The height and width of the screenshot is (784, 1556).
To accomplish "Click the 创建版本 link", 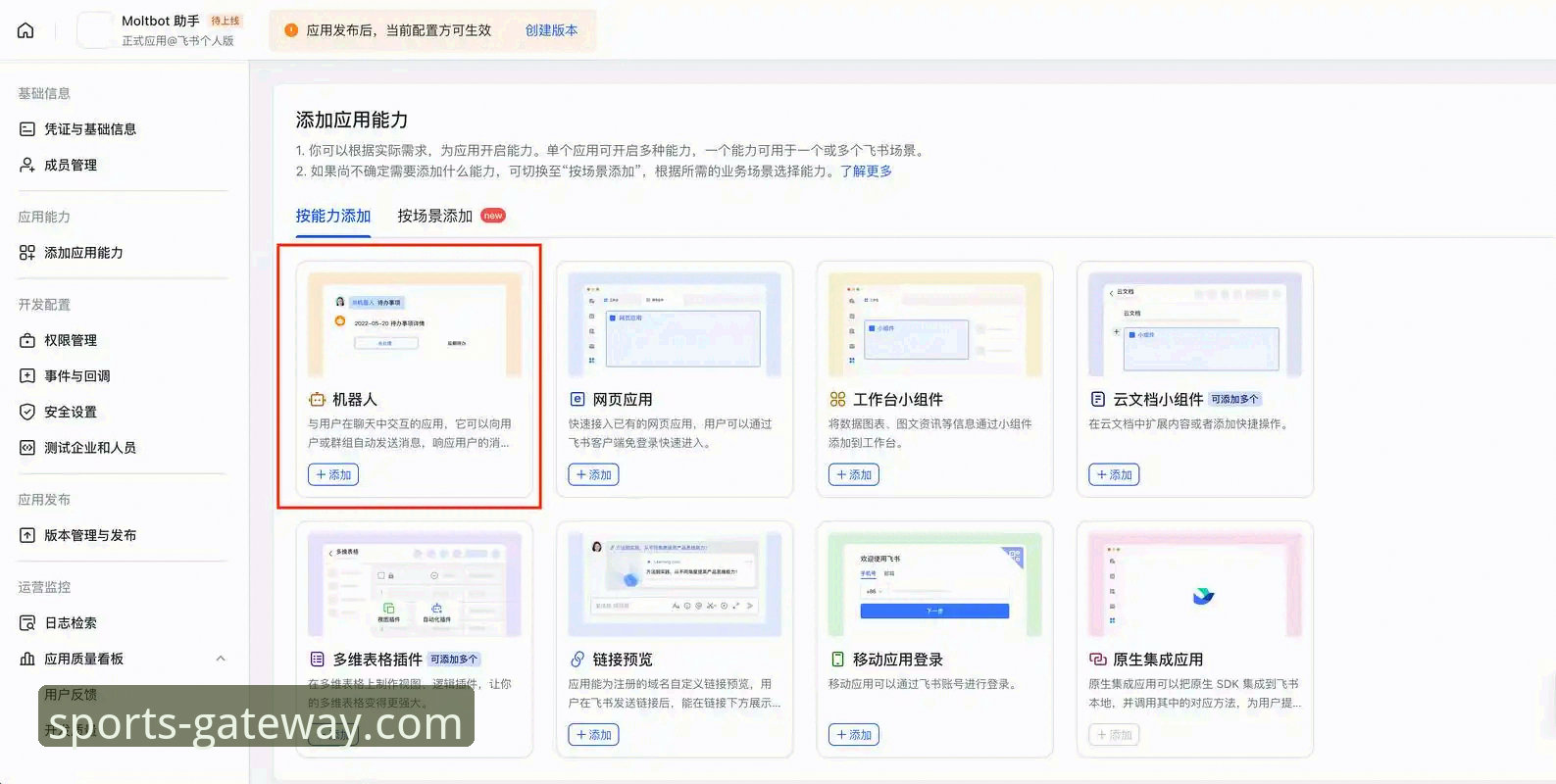I will tap(552, 30).
